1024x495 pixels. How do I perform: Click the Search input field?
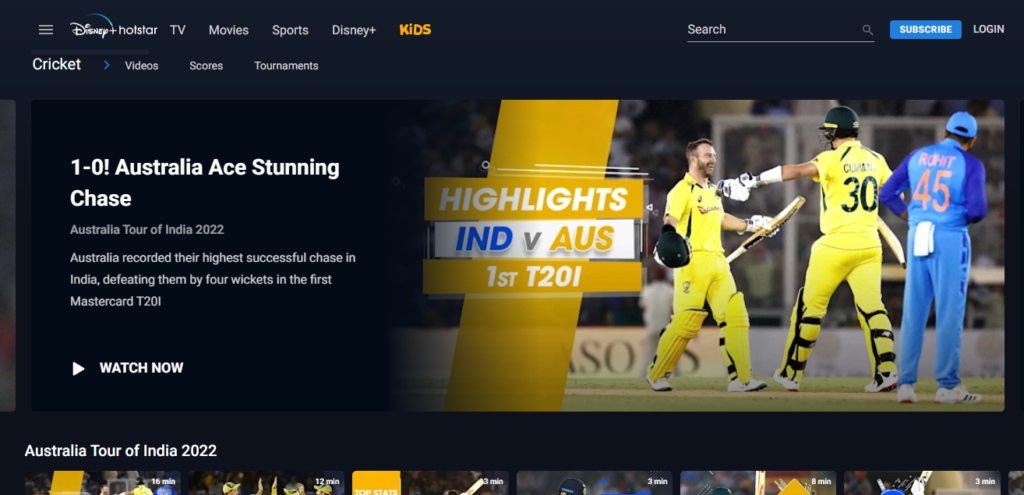(780, 30)
